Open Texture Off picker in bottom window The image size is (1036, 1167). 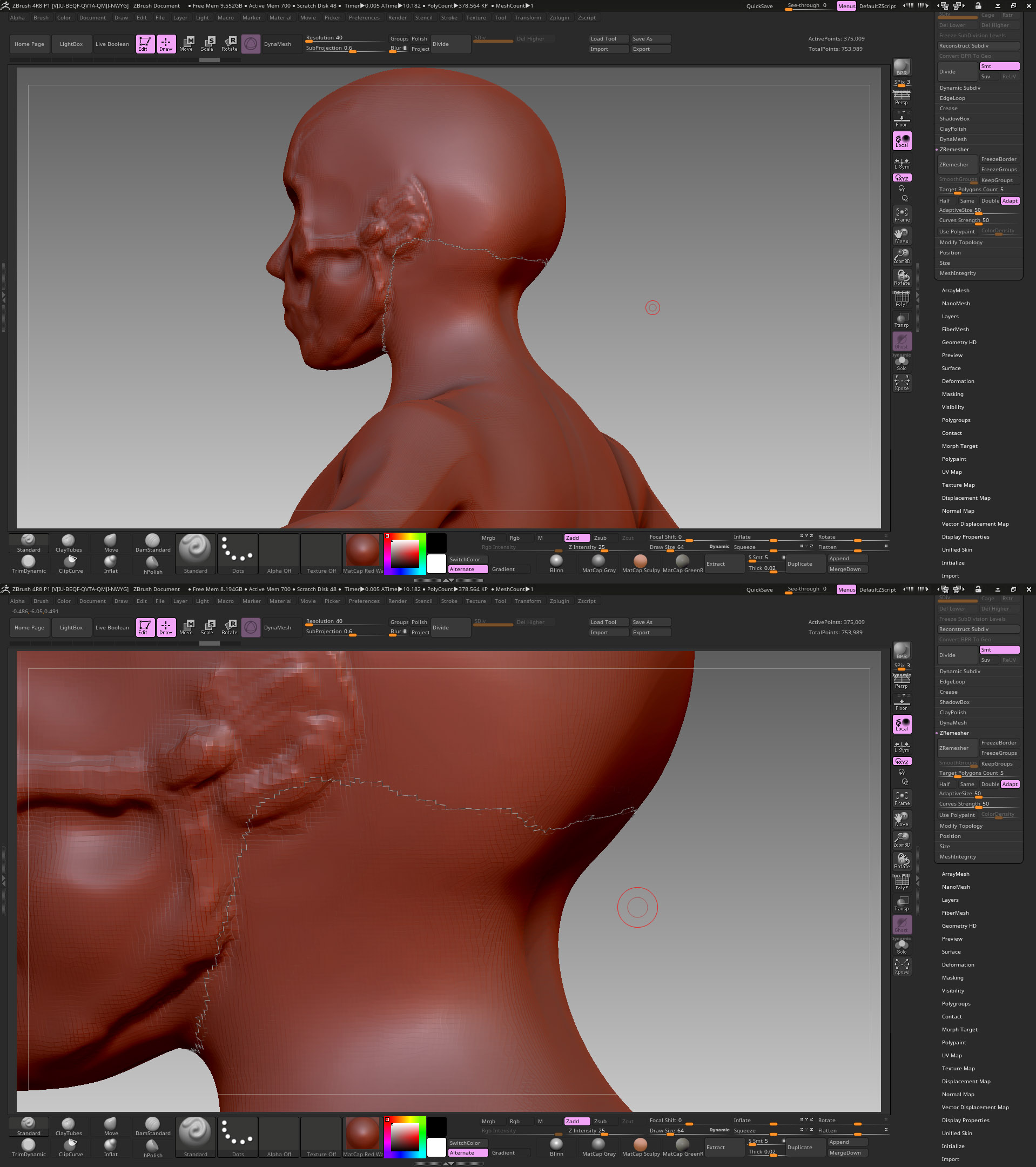[x=321, y=1137]
